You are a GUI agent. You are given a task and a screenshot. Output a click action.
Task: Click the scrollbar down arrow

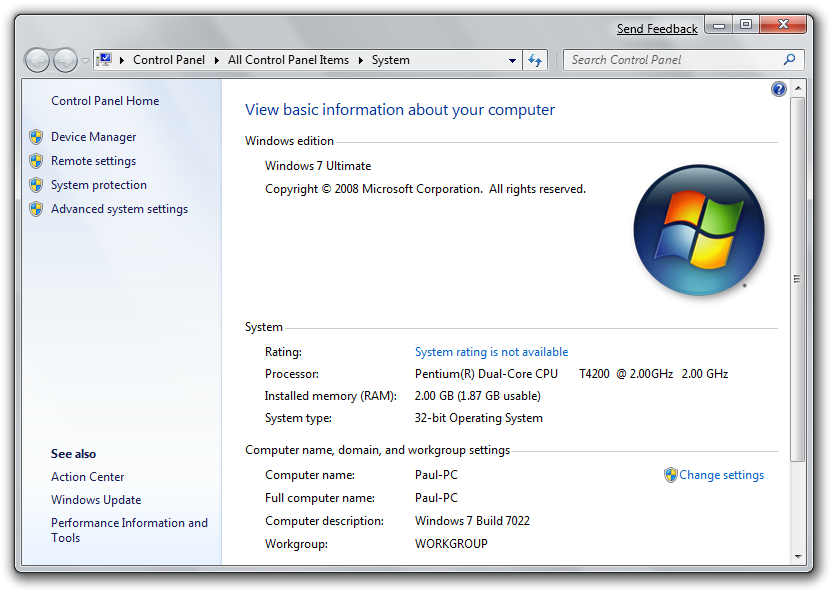click(798, 557)
